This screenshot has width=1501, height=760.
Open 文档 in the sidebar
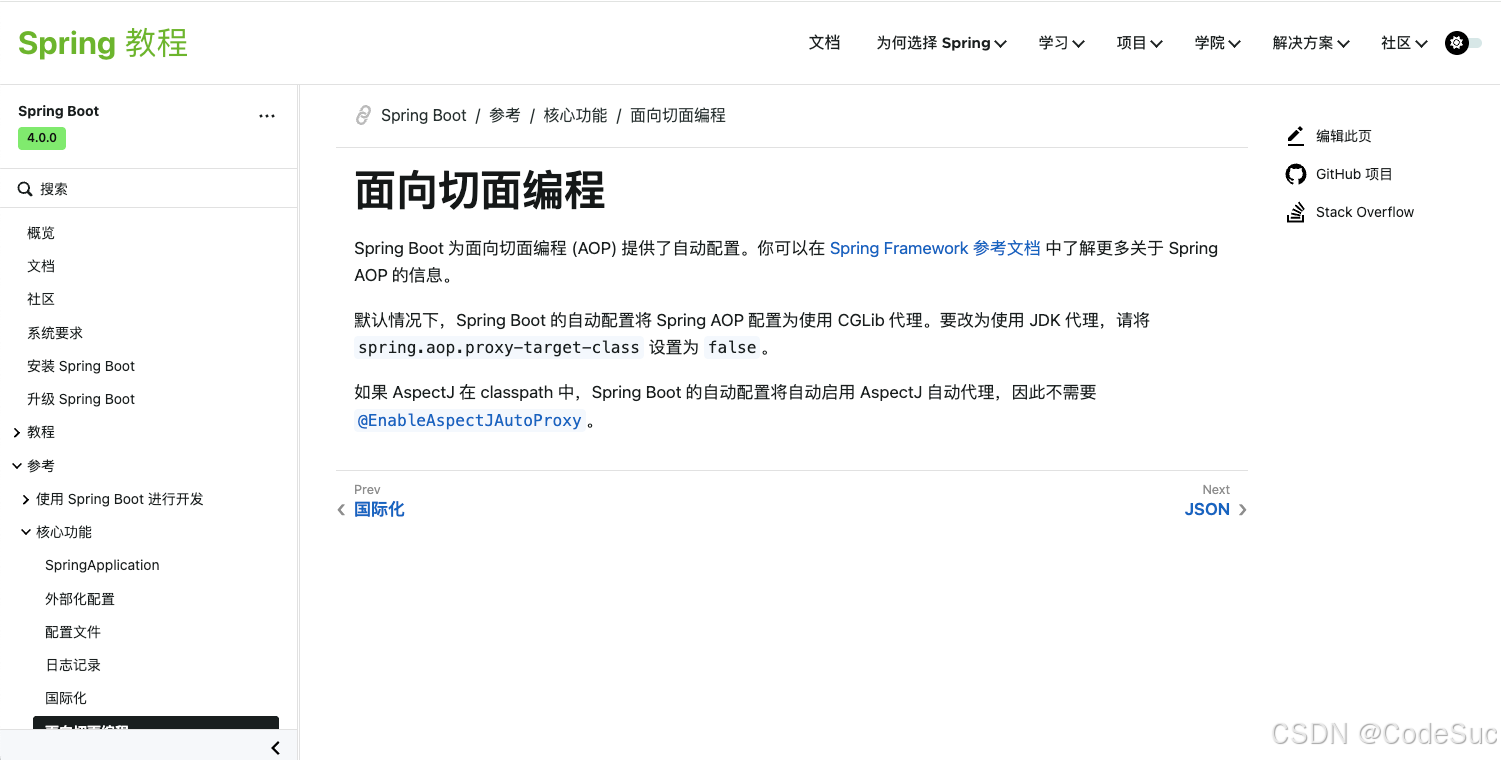[x=41, y=266]
